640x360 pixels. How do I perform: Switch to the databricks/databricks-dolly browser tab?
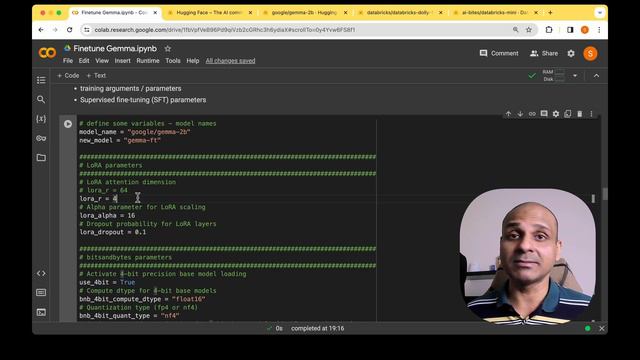400,13
